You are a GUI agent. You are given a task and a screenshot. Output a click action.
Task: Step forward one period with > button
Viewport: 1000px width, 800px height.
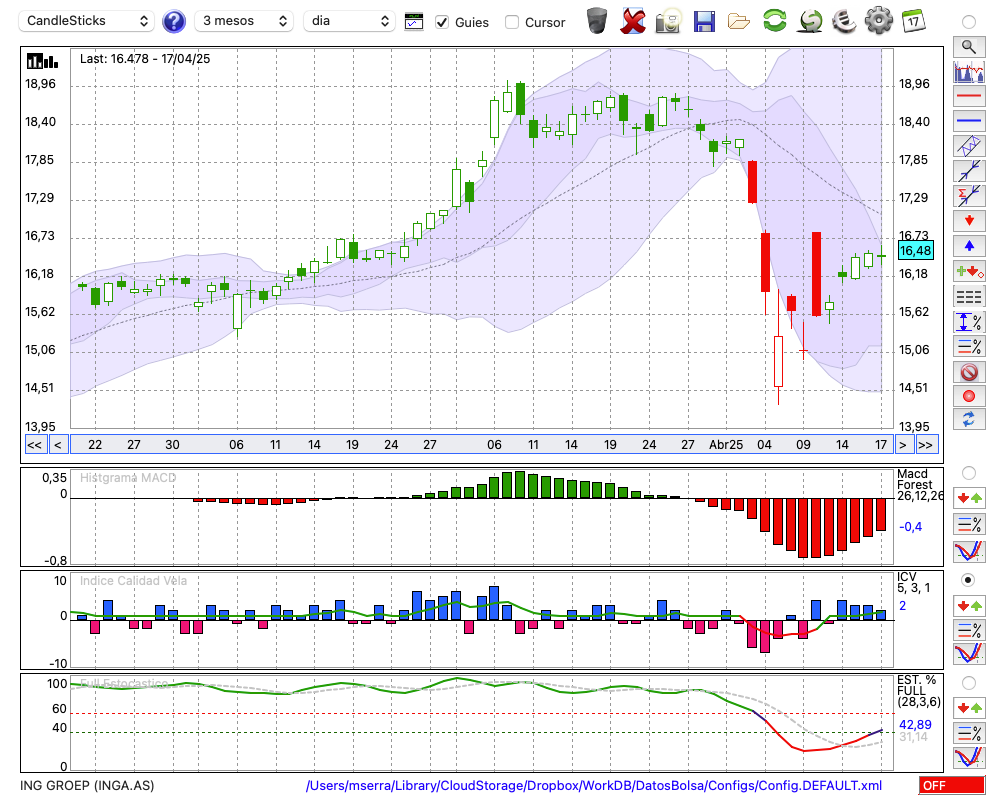coord(902,445)
